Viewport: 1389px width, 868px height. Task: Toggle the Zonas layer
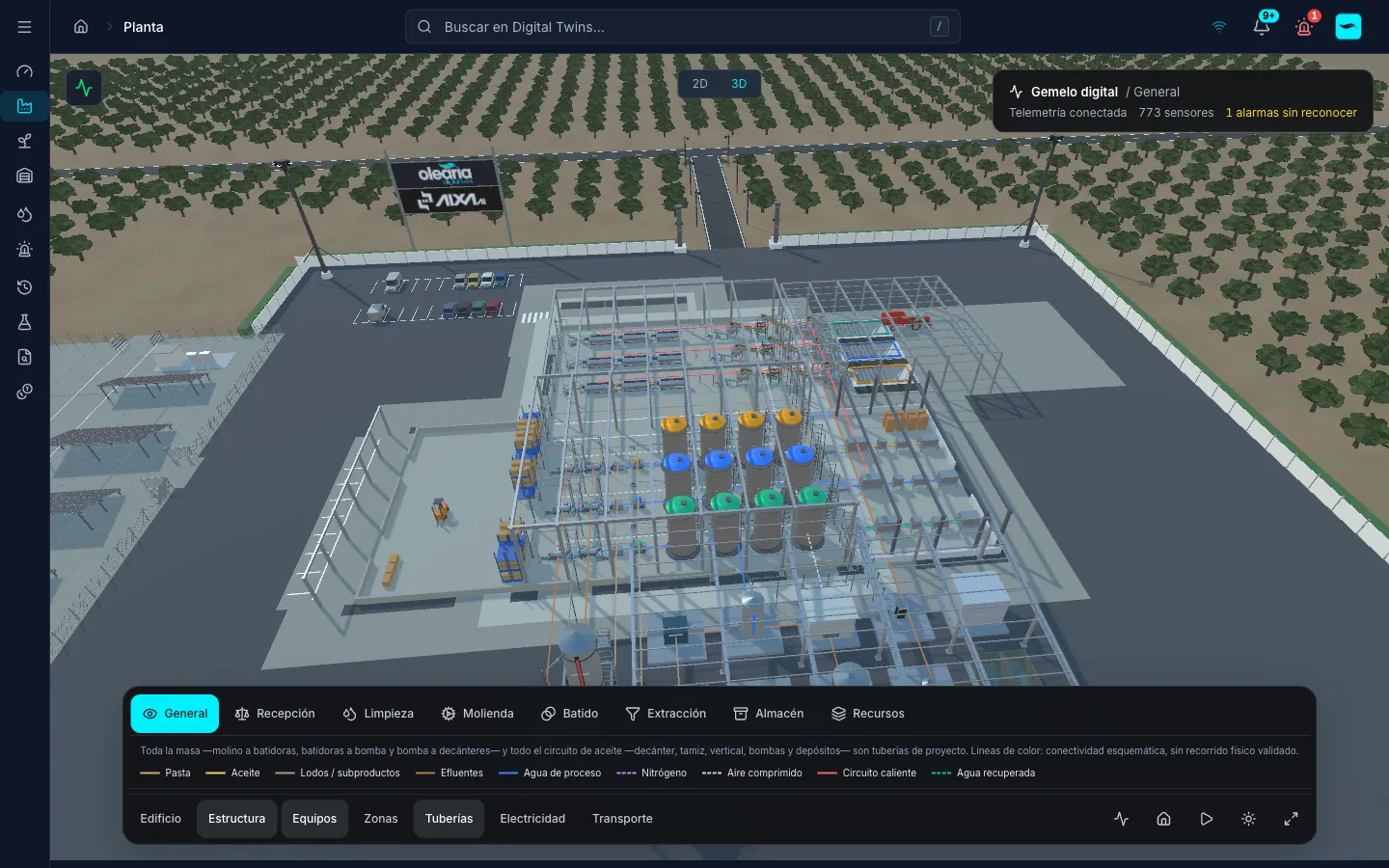381,819
